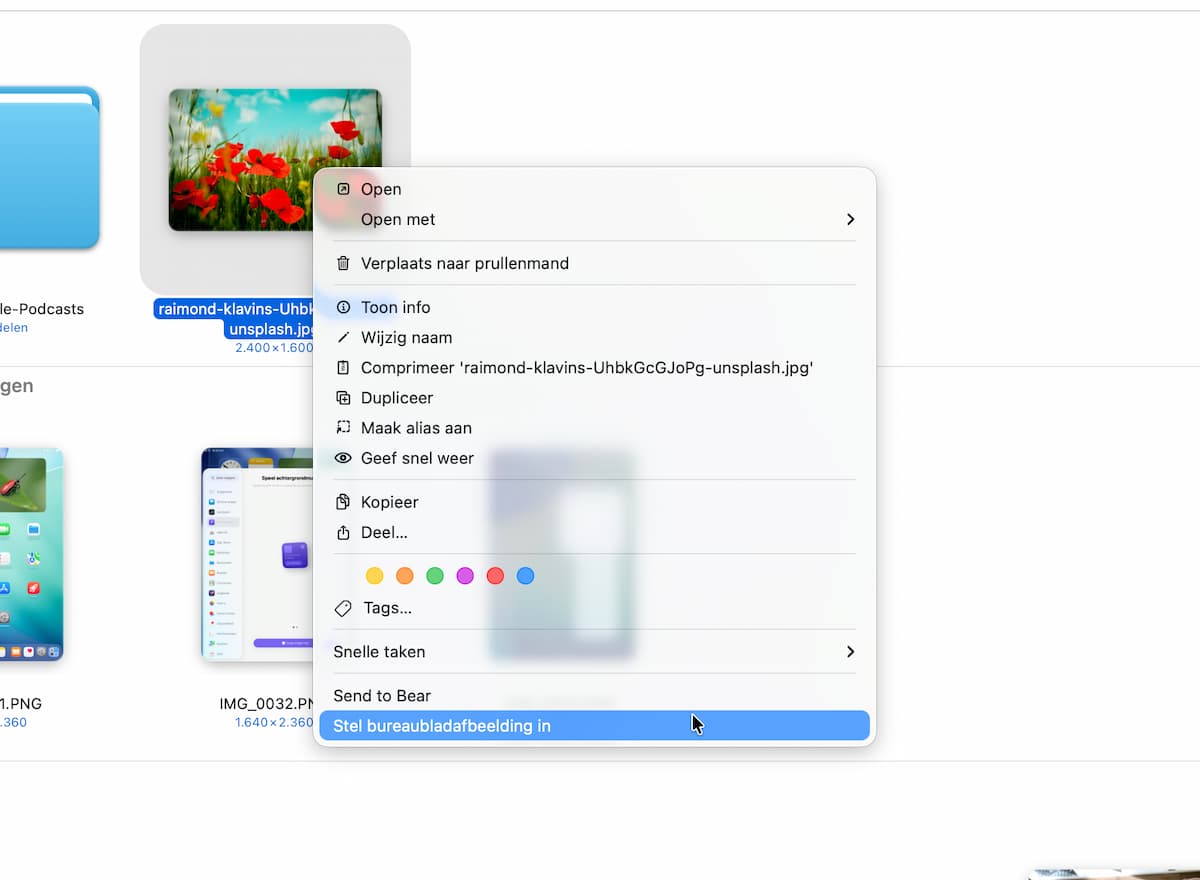Apply the red tag color

(495, 576)
